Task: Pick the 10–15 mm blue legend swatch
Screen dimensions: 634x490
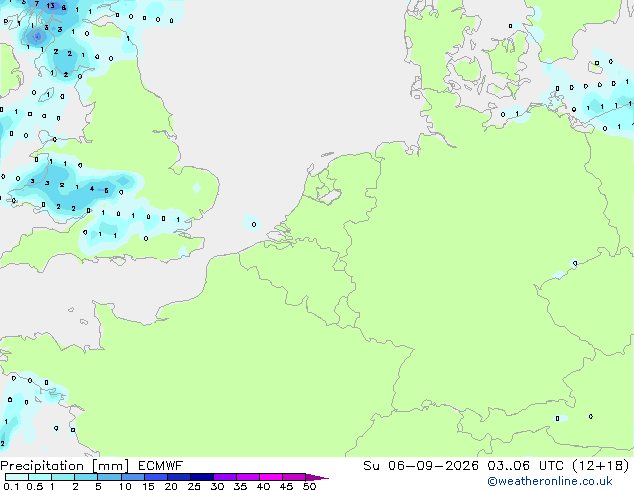Action: (x=133, y=477)
